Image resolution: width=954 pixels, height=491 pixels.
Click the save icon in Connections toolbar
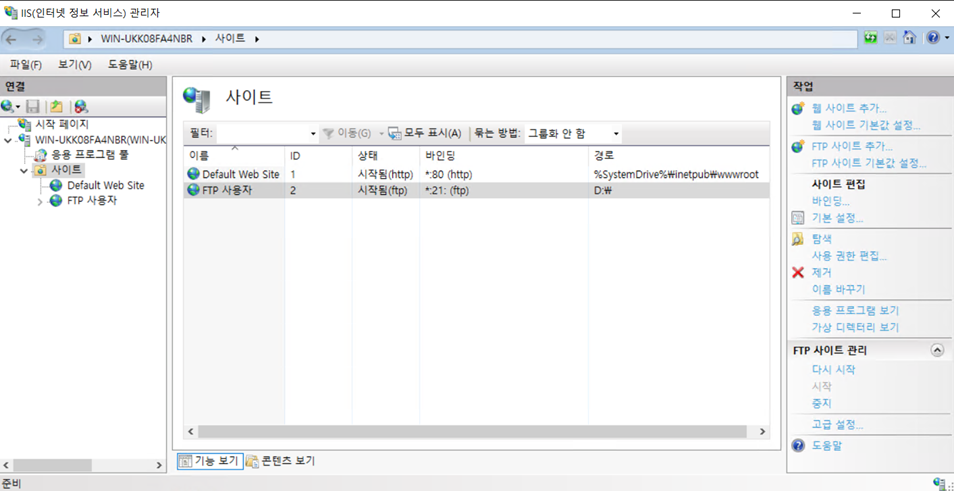click(33, 107)
